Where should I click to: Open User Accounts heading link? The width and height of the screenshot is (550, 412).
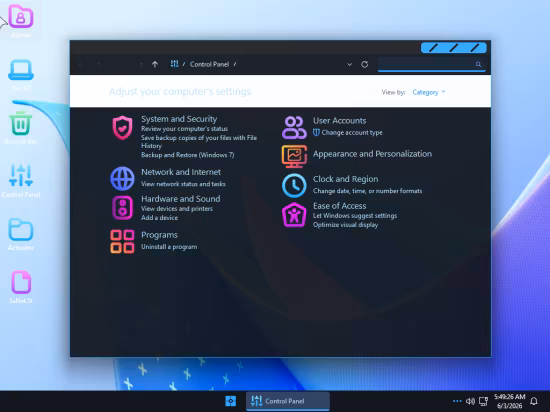340,121
